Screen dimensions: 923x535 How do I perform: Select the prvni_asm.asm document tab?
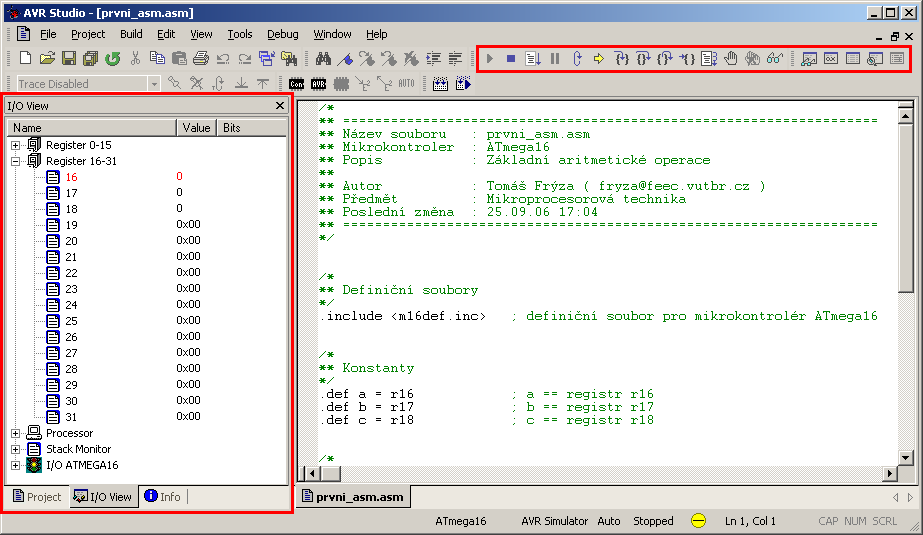coord(353,497)
